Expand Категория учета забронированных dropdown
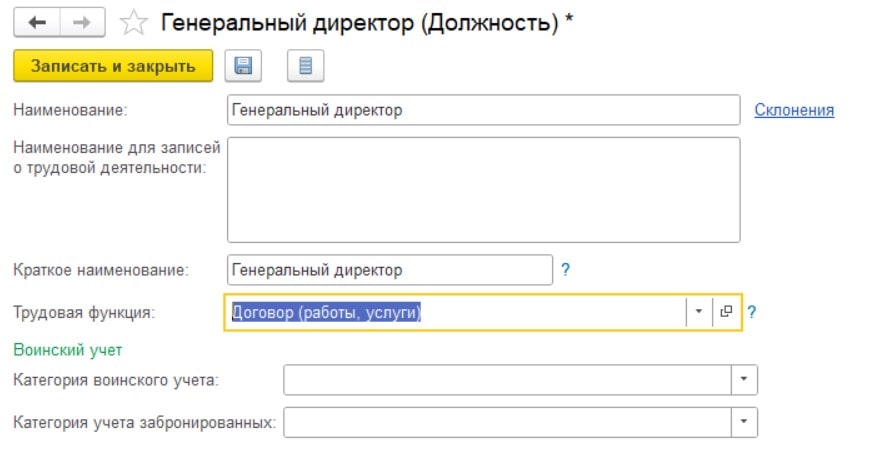Viewport: 874px width, 466px height. pyautogui.click(x=744, y=422)
